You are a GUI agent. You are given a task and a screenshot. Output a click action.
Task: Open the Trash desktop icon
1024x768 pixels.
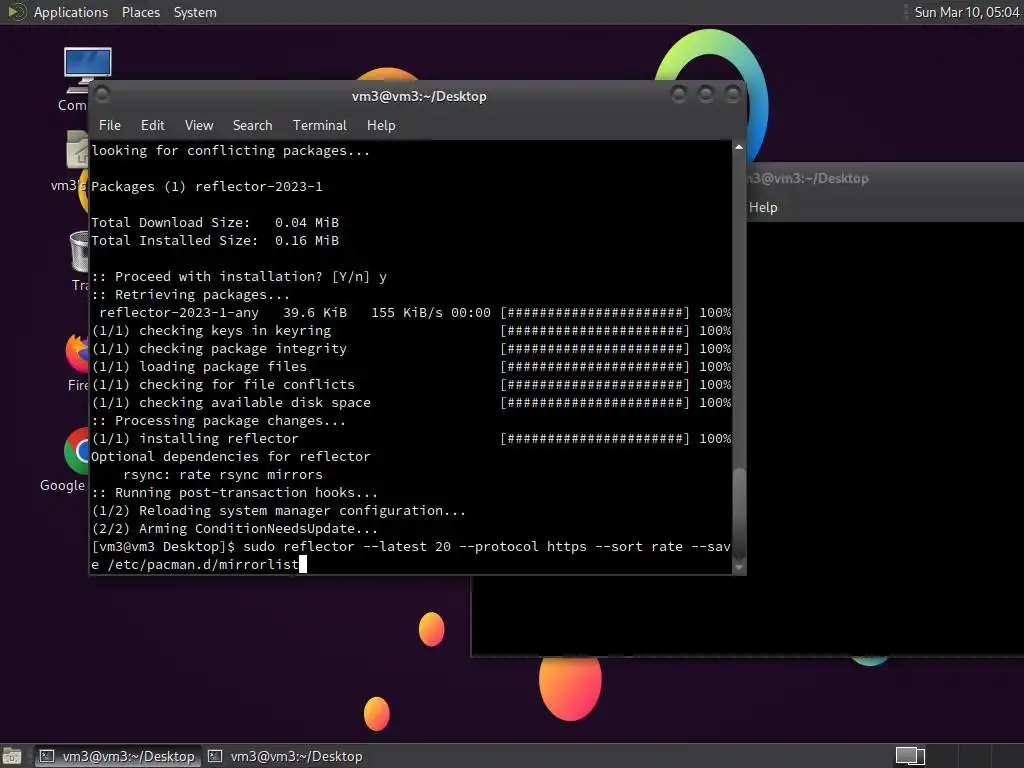[x=80, y=260]
